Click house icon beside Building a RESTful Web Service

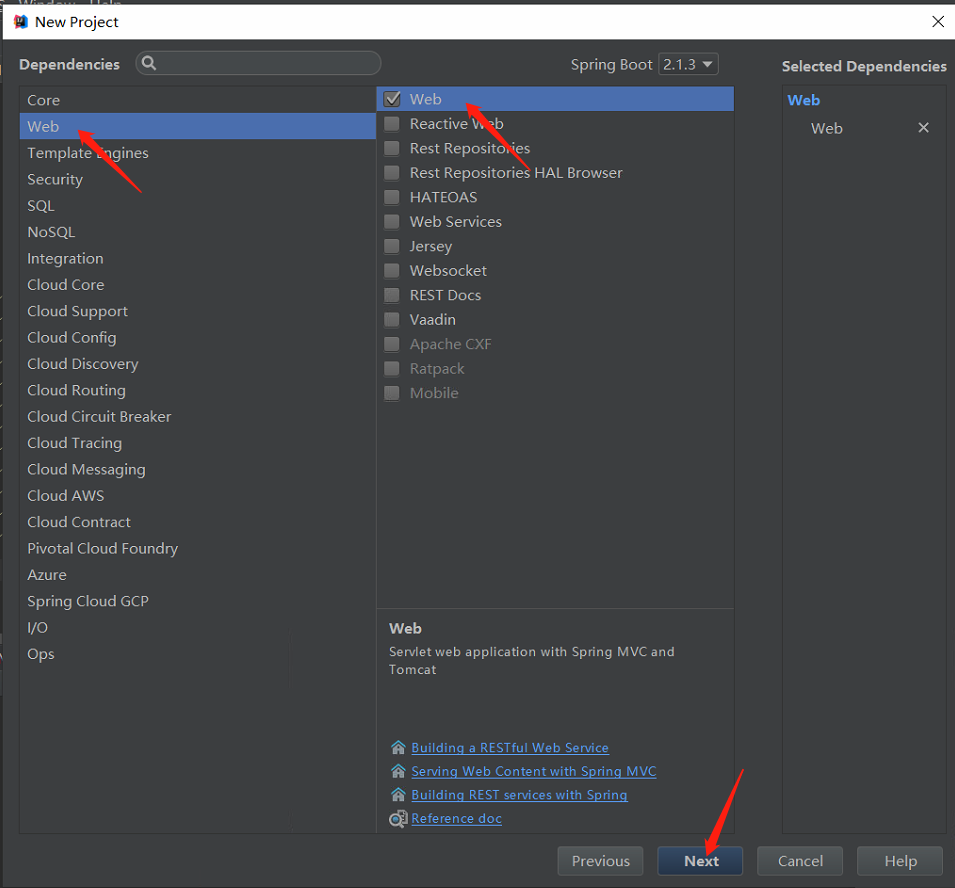coord(398,747)
